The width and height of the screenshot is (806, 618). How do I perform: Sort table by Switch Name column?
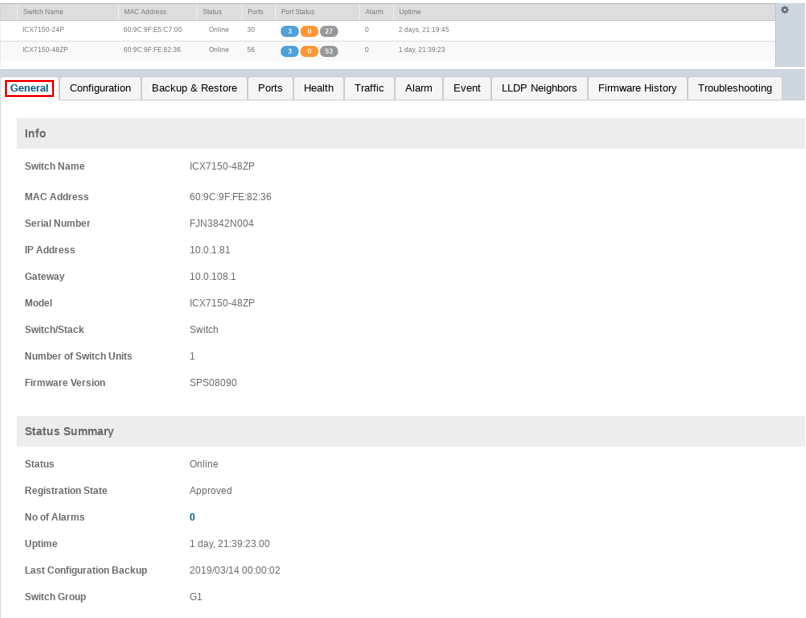[43, 11]
